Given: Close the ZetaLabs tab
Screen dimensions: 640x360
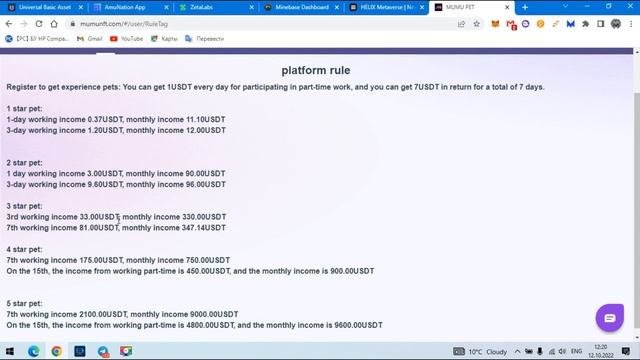Looking at the screenshot, I should [x=251, y=7].
